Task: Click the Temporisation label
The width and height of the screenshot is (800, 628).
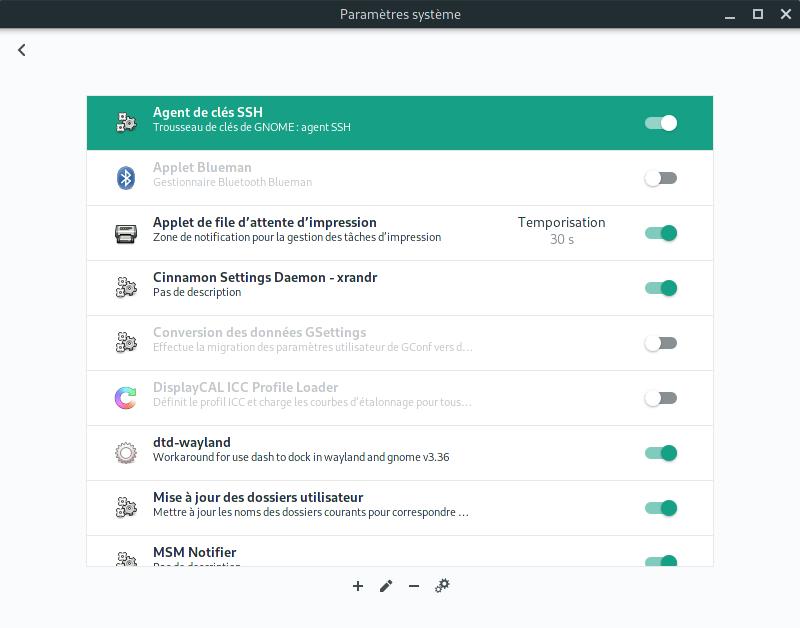Action: coord(561,222)
